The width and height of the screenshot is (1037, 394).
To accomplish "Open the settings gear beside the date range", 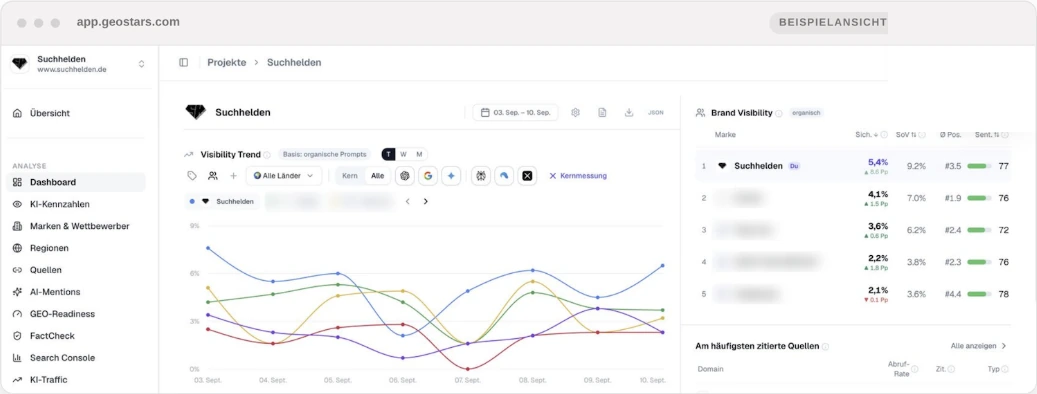I will (575, 112).
